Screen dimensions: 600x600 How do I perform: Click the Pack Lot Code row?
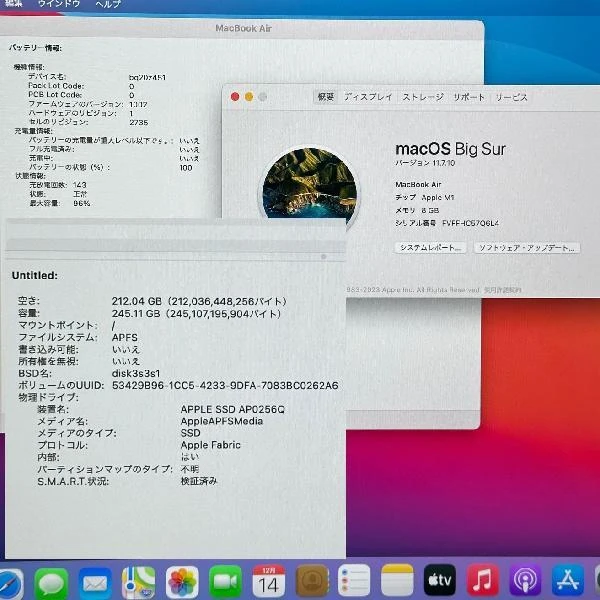[x=81, y=86]
